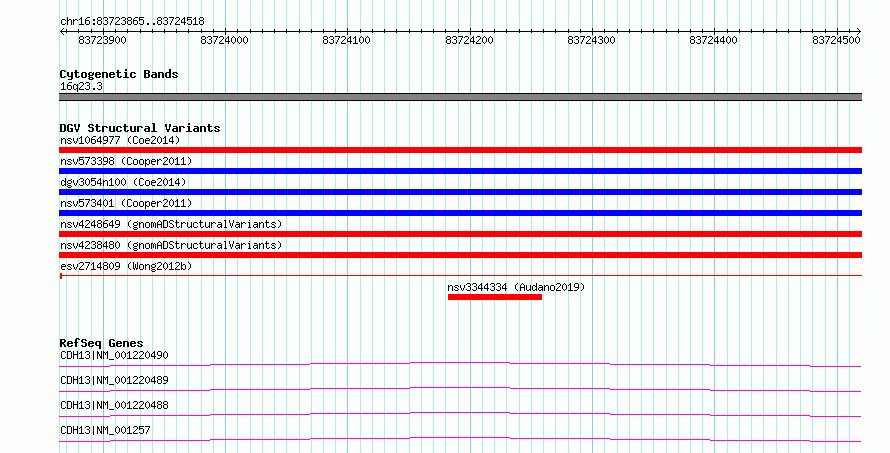Click the magenta line for CDH13|NM_001220489
The image size is (890, 453).
coord(460,389)
